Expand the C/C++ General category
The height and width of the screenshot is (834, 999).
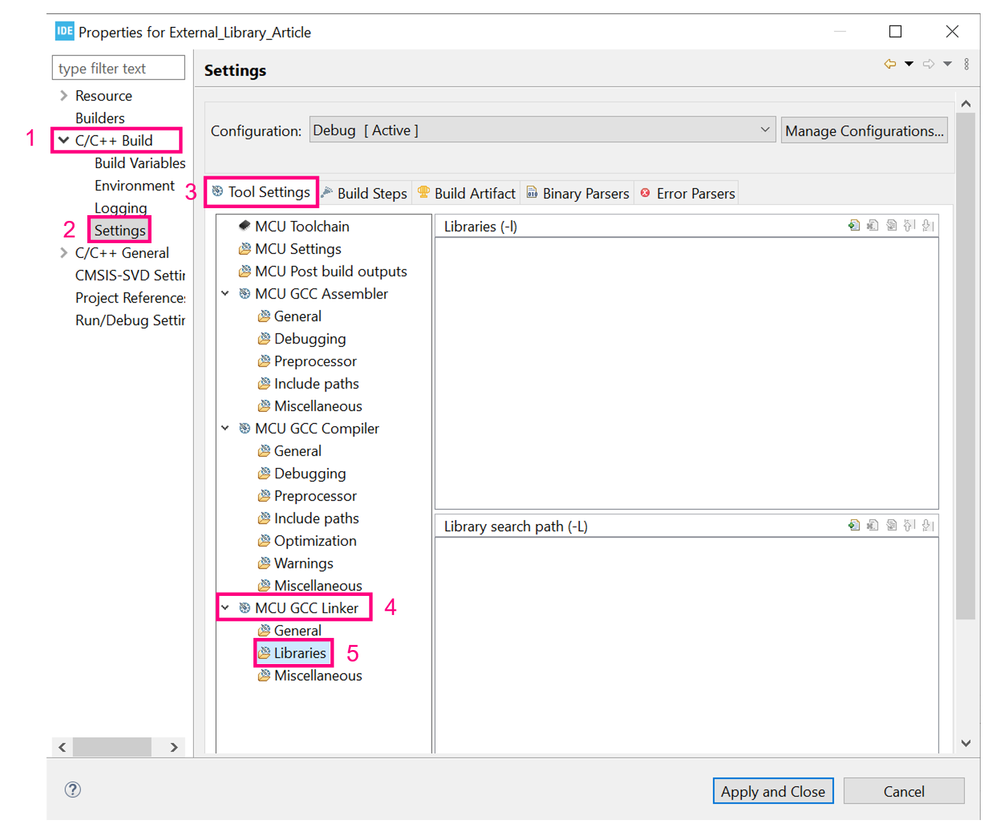pyautogui.click(x=63, y=253)
